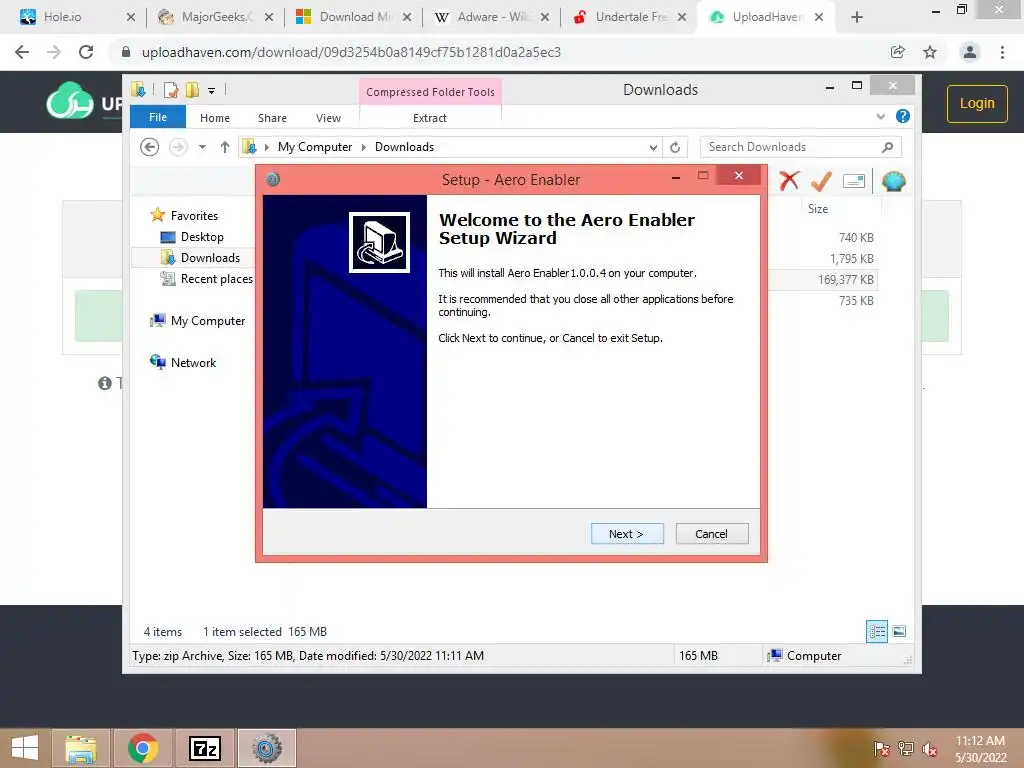Click the Chrome address bar URL
The width and height of the screenshot is (1024, 768).
351,52
